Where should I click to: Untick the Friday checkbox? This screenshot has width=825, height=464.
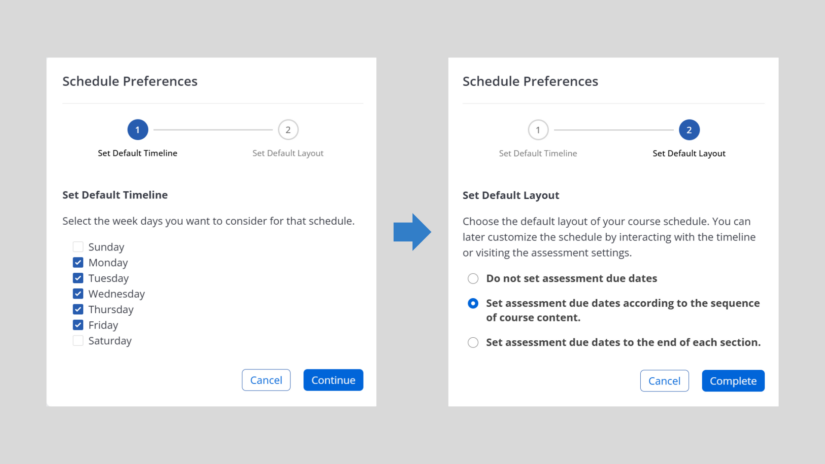click(x=78, y=325)
